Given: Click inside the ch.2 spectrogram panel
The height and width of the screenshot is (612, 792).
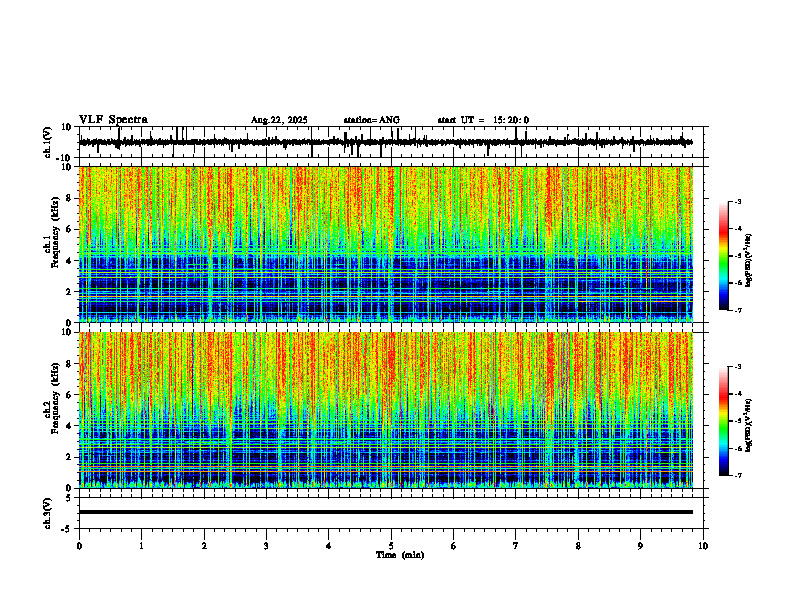Looking at the screenshot, I should (x=386, y=410).
